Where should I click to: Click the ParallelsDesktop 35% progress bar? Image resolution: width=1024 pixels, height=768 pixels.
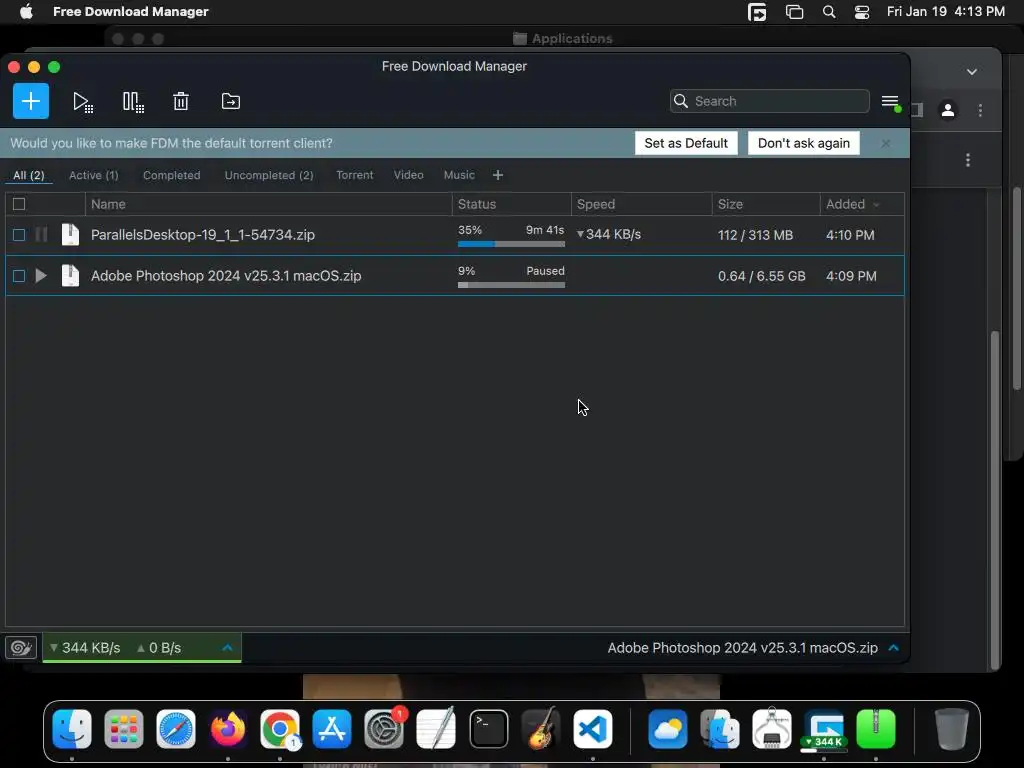tap(511, 244)
